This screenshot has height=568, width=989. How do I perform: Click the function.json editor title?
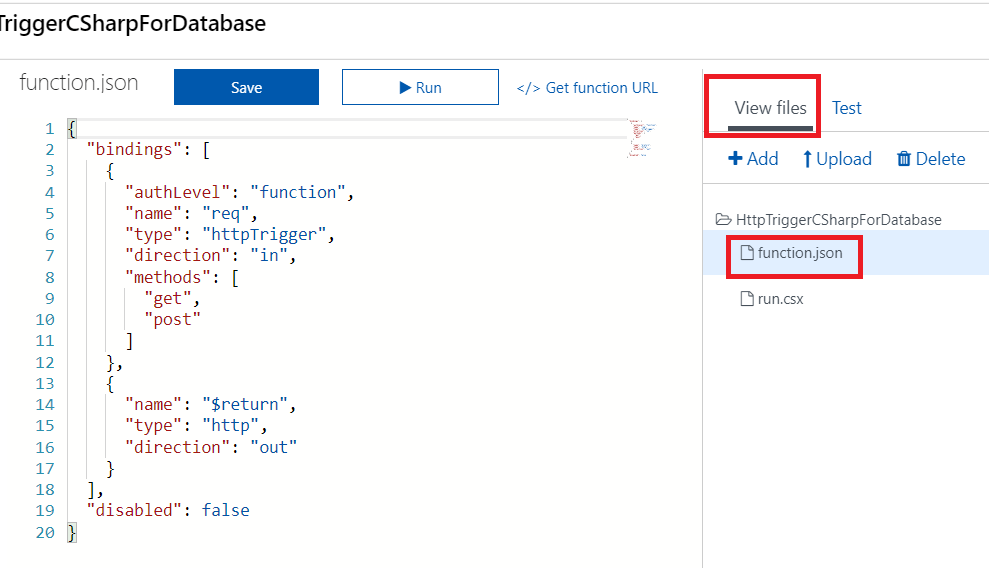(x=78, y=83)
